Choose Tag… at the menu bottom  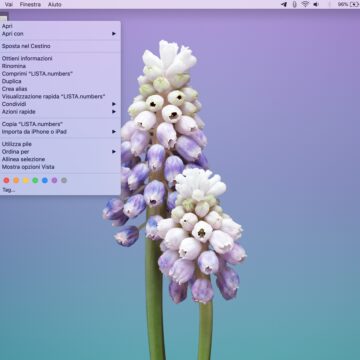tap(60, 190)
